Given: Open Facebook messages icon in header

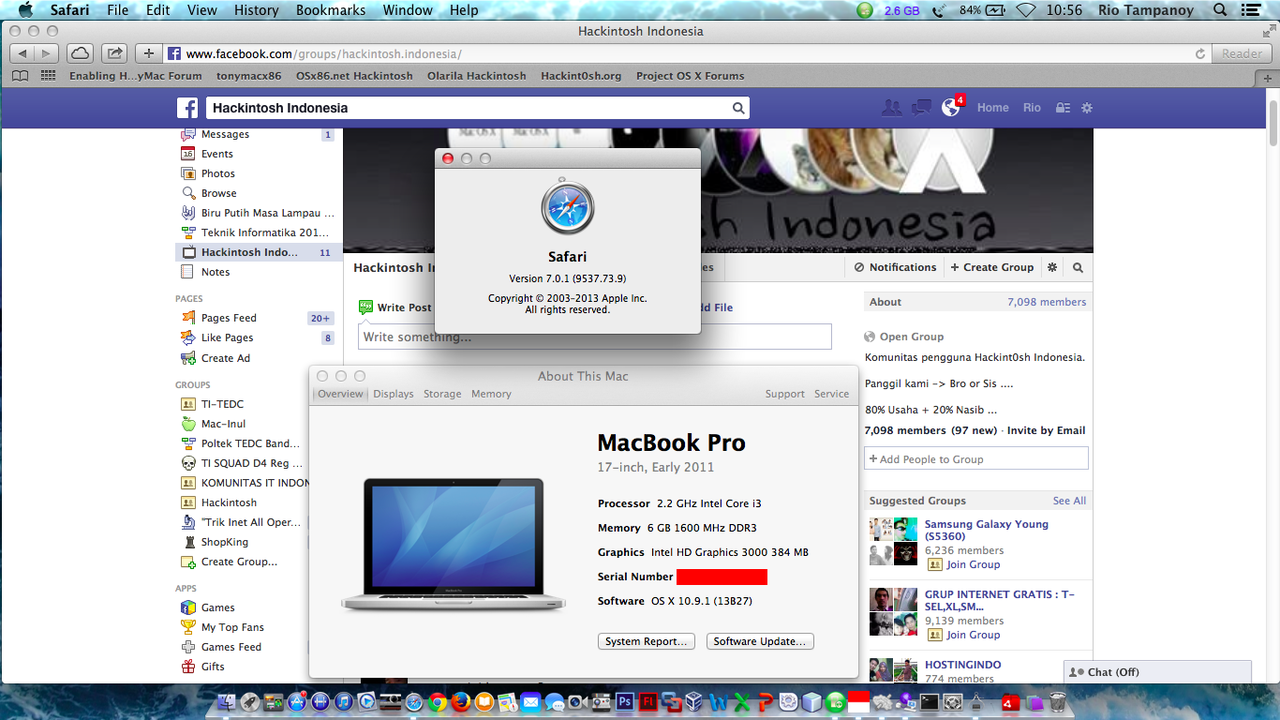Looking at the screenshot, I should (x=921, y=108).
